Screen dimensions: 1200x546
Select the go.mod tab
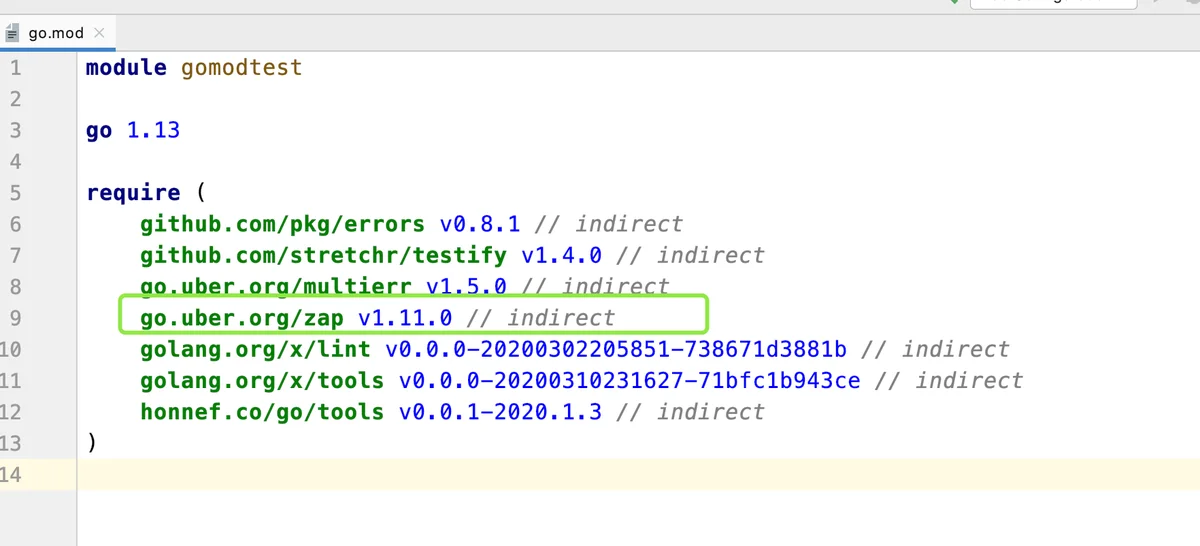55,33
